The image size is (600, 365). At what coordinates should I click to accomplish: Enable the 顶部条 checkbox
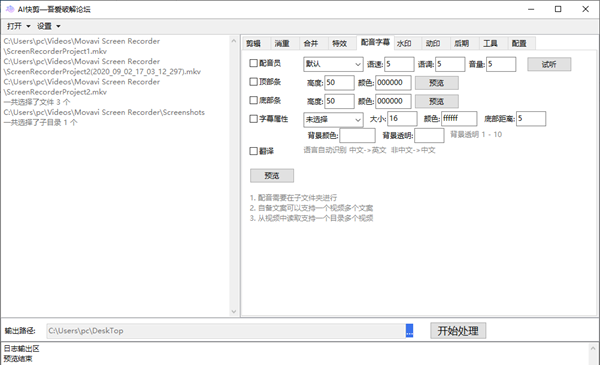(253, 81)
